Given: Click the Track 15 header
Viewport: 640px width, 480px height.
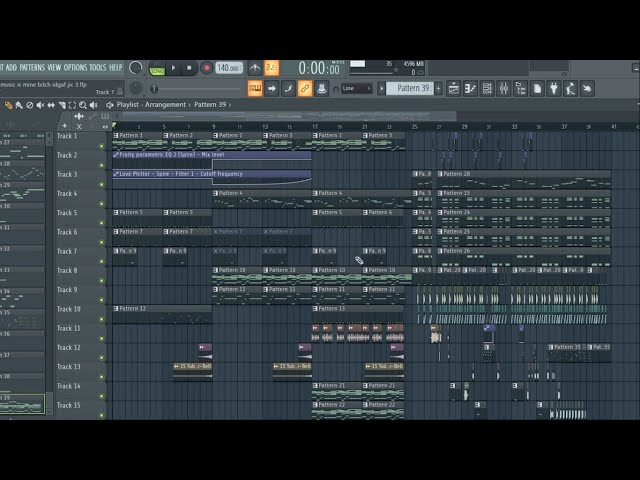Looking at the screenshot, I should click(80, 410).
